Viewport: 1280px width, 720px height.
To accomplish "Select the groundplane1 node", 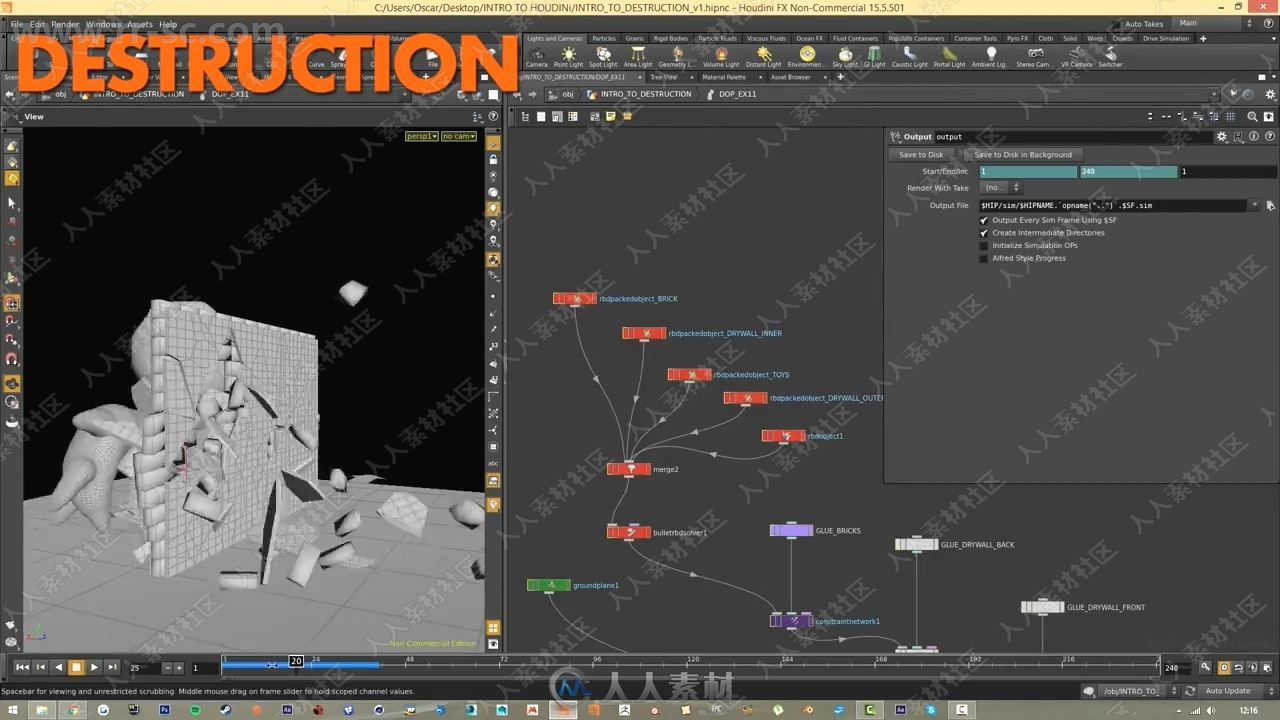I will (548, 585).
